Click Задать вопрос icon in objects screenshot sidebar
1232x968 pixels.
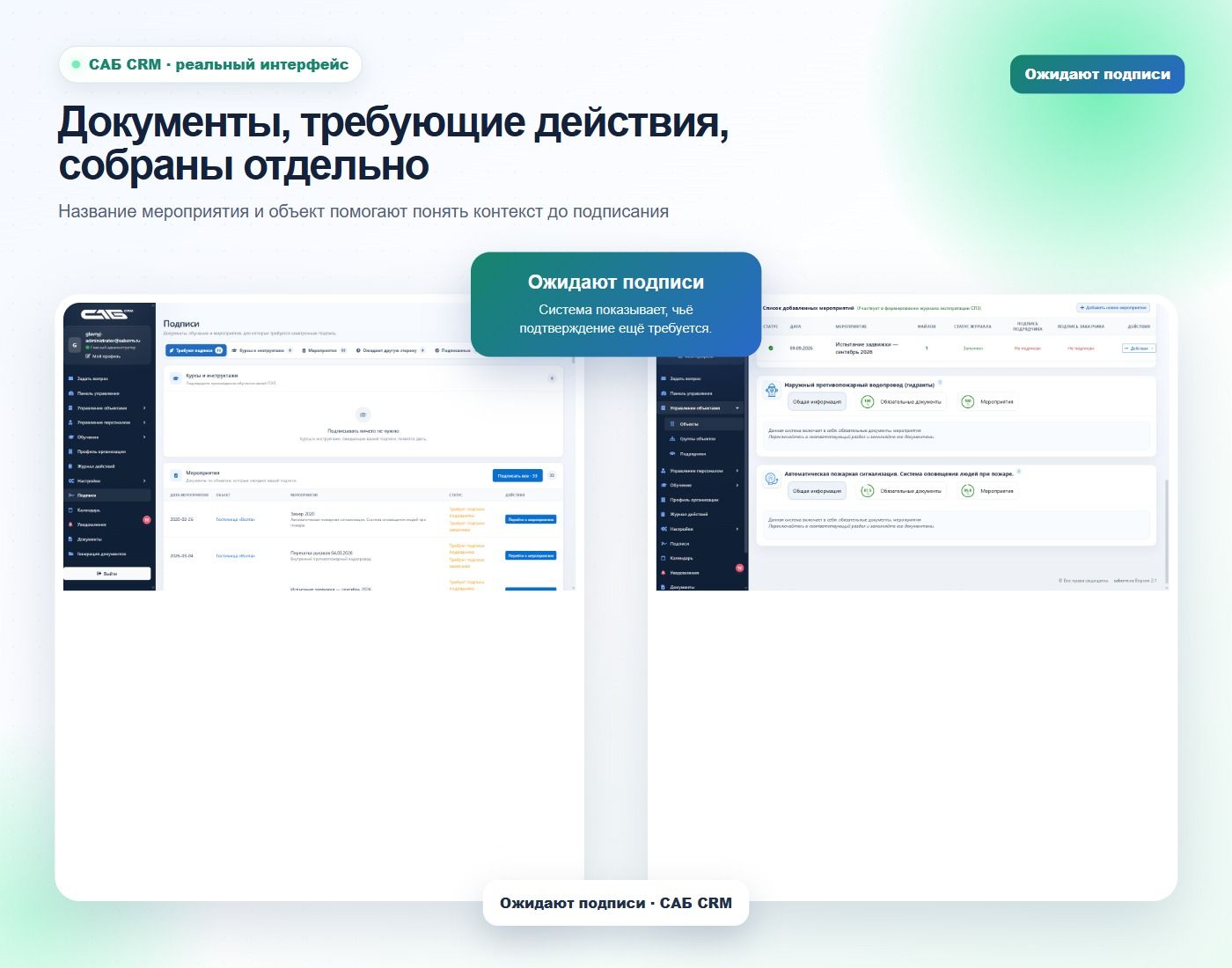point(664,378)
